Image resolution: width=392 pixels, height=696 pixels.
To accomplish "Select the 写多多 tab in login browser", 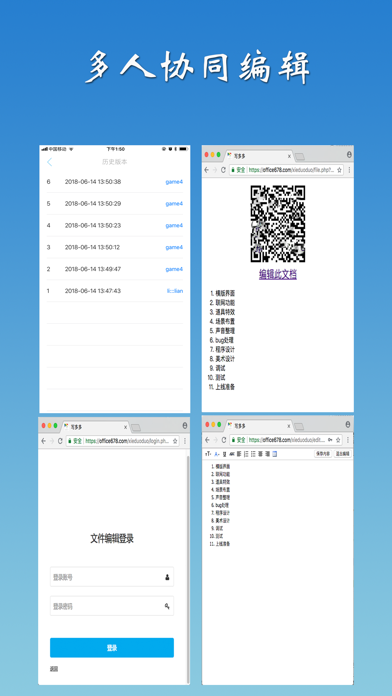I will click(95, 427).
